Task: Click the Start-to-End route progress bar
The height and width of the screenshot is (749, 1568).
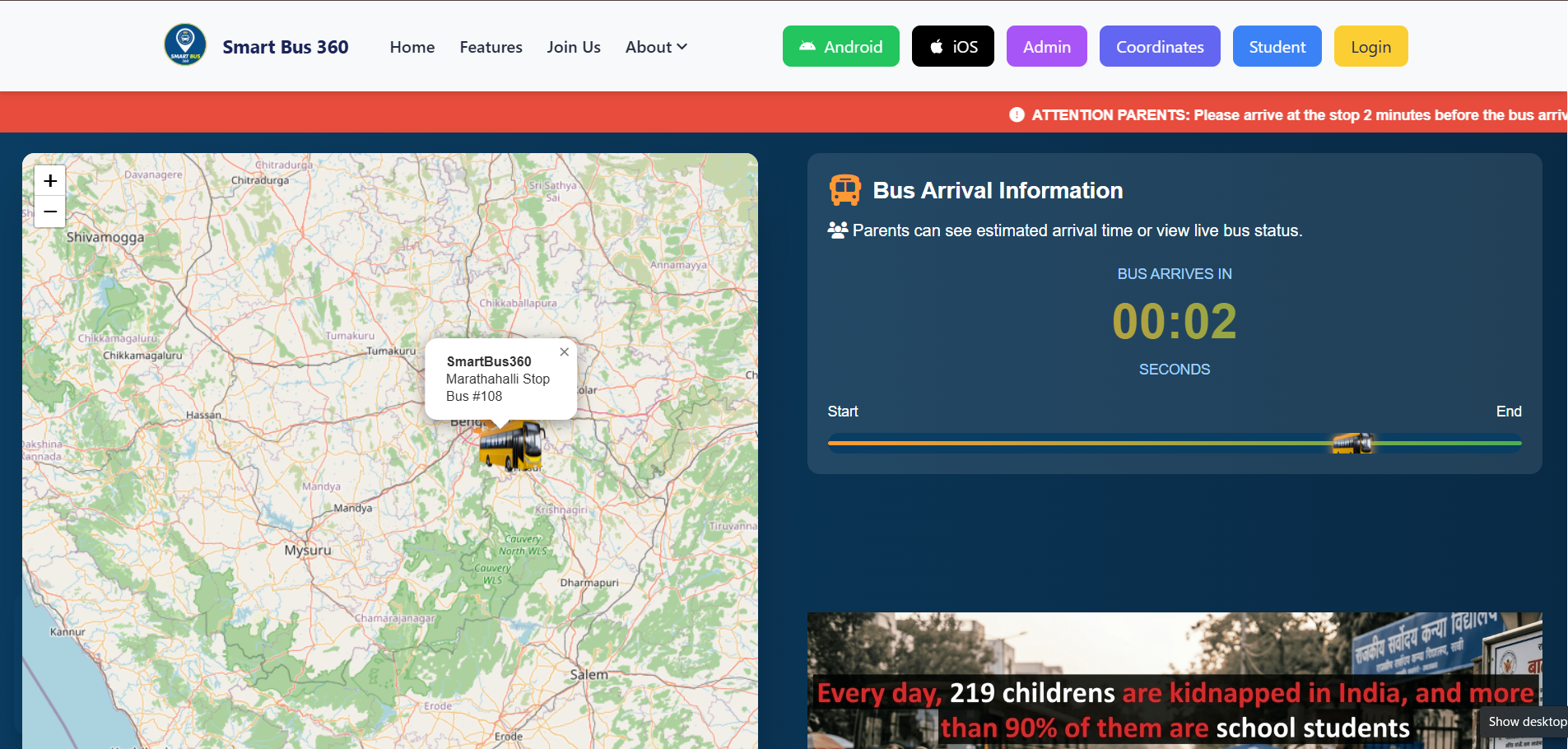Action: click(x=1175, y=444)
